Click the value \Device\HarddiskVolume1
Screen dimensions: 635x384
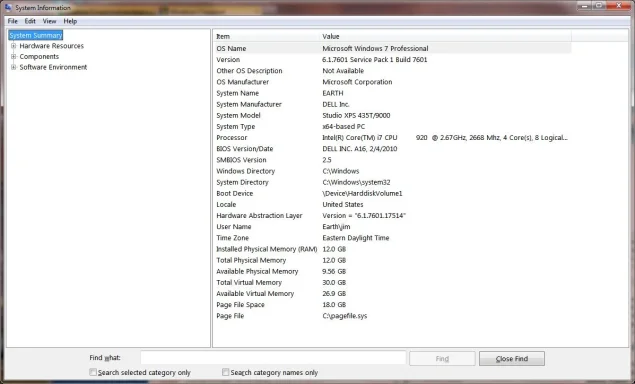pyautogui.click(x=362, y=193)
